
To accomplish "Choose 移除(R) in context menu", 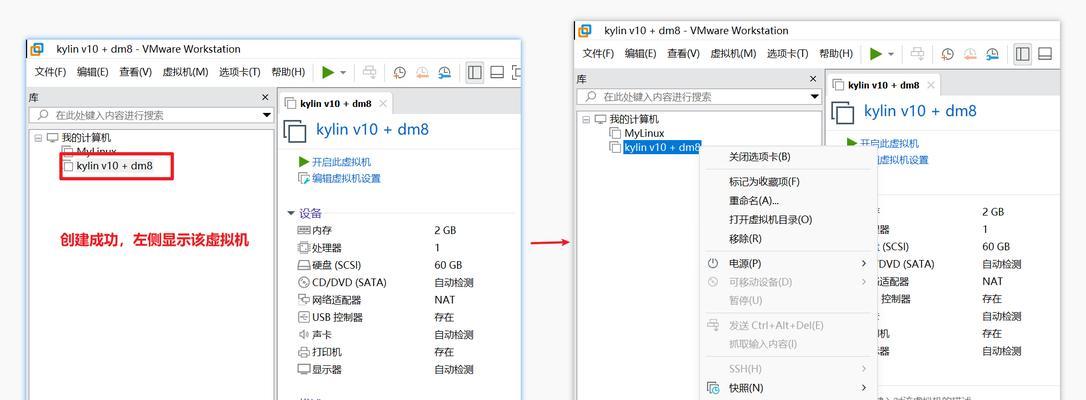I will (x=745, y=239).
